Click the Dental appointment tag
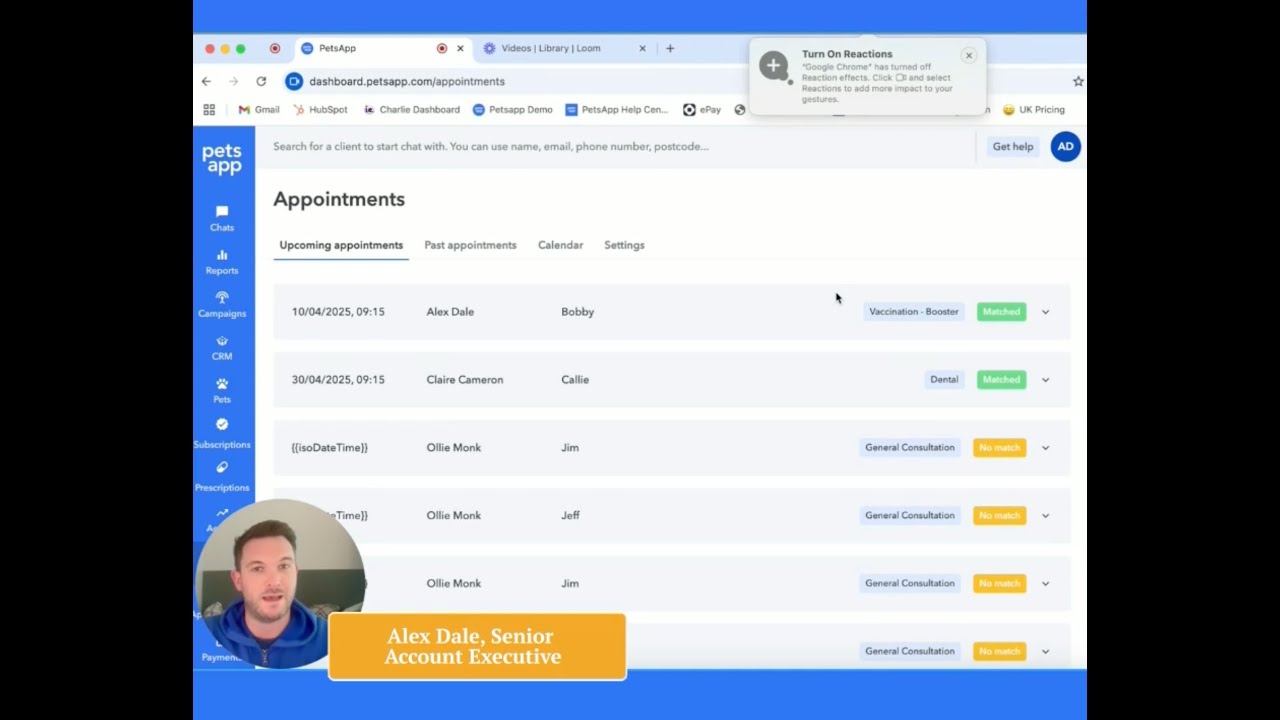 tap(944, 380)
